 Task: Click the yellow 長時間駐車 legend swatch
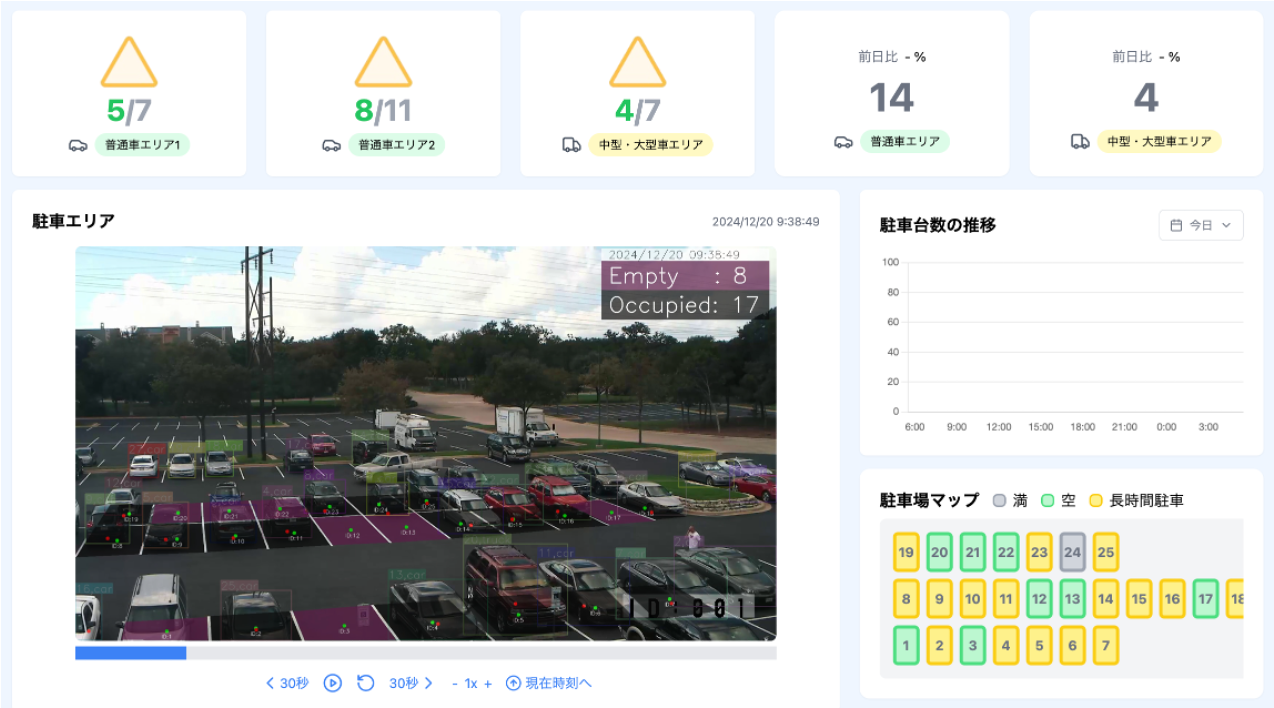[x=1096, y=500]
